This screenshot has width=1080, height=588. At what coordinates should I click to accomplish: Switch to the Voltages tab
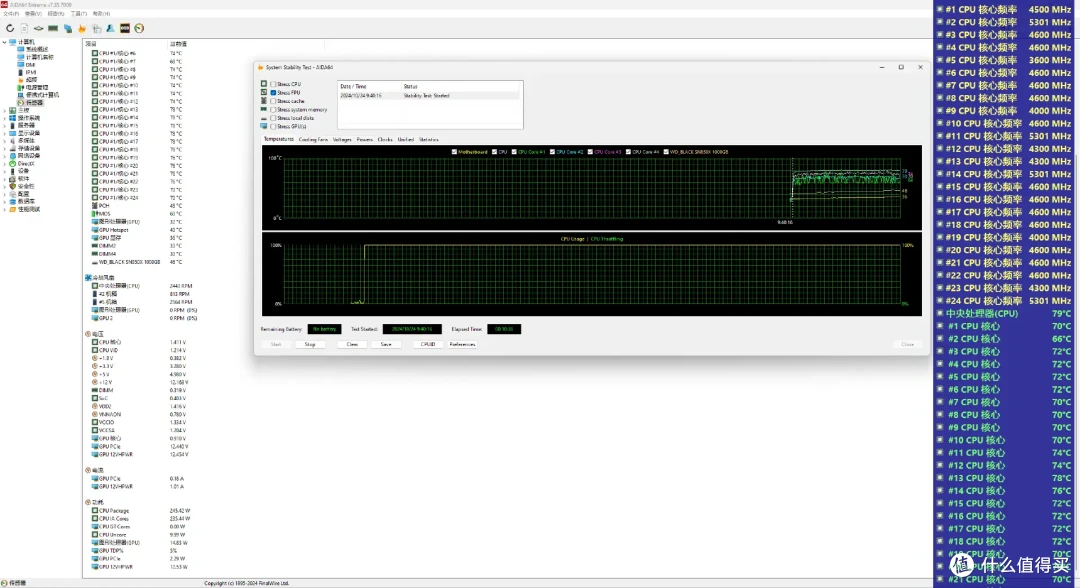click(342, 140)
